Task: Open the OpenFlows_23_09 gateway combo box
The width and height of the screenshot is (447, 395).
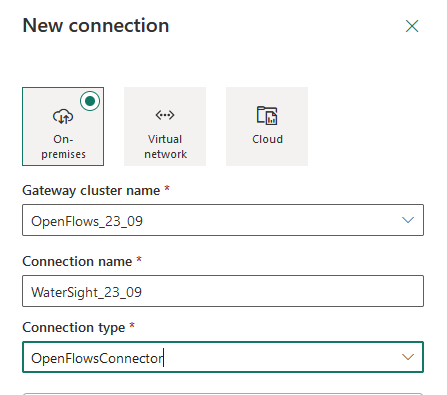Action: pyautogui.click(x=223, y=220)
